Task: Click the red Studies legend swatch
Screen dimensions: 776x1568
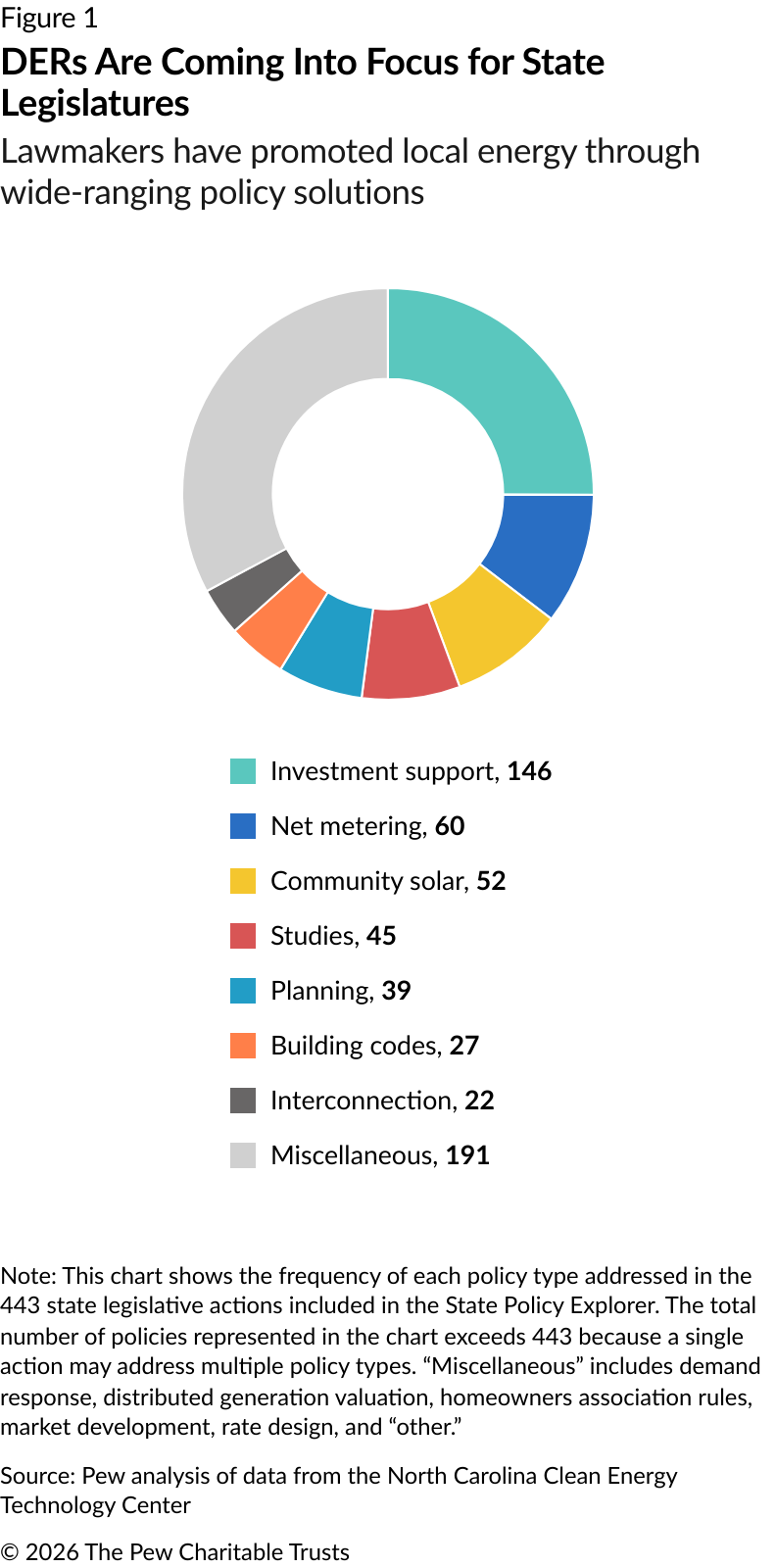Action: click(x=243, y=936)
